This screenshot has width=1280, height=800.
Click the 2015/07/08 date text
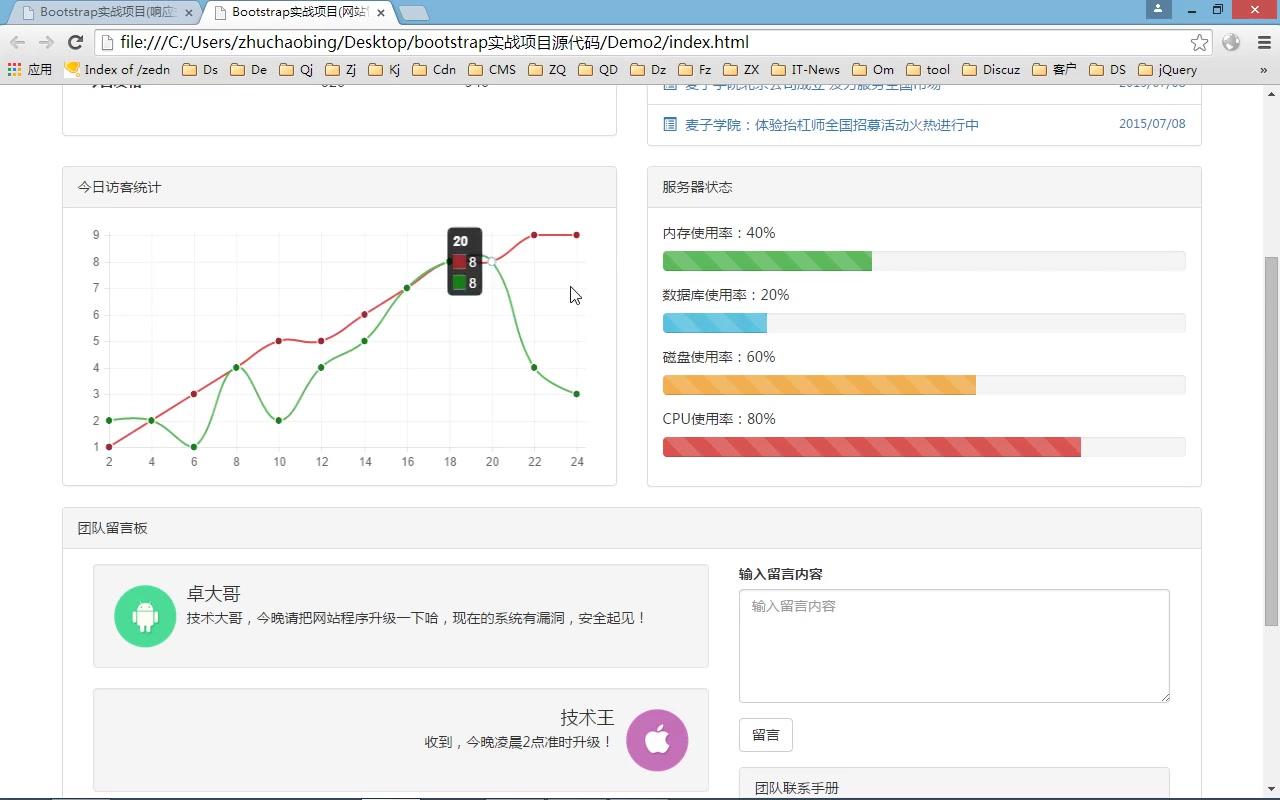point(1152,124)
